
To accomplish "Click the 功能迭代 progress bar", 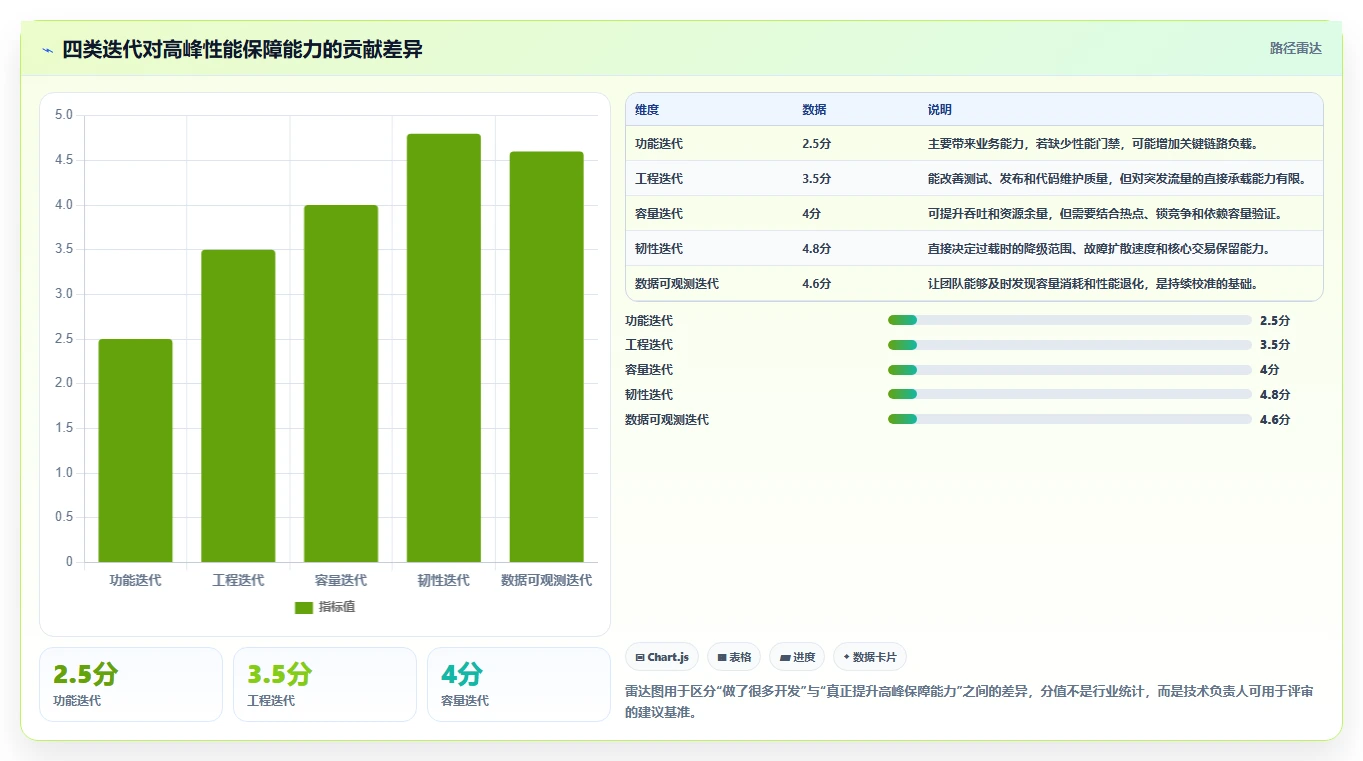I will pyautogui.click(x=1069, y=320).
